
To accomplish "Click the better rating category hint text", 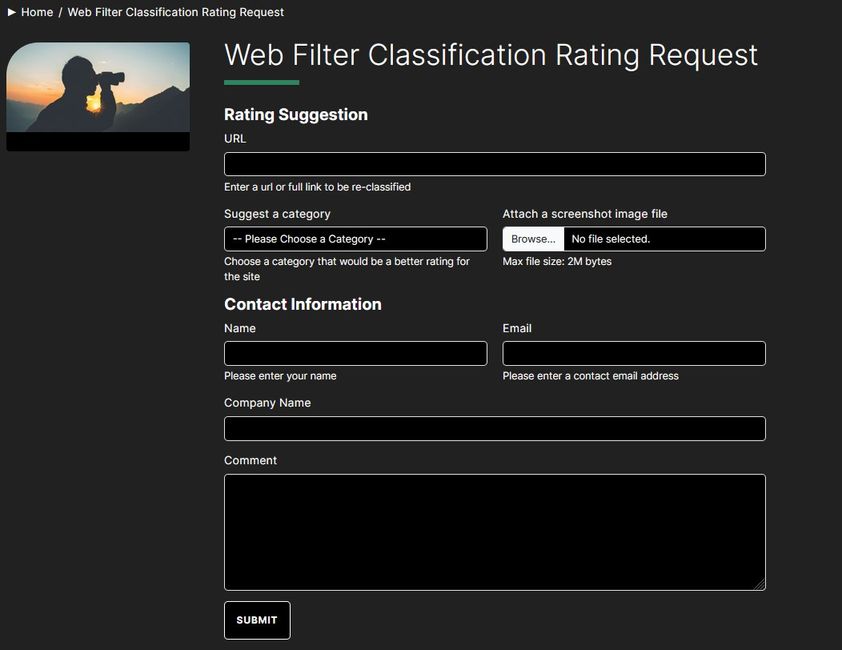I will (x=347, y=269).
